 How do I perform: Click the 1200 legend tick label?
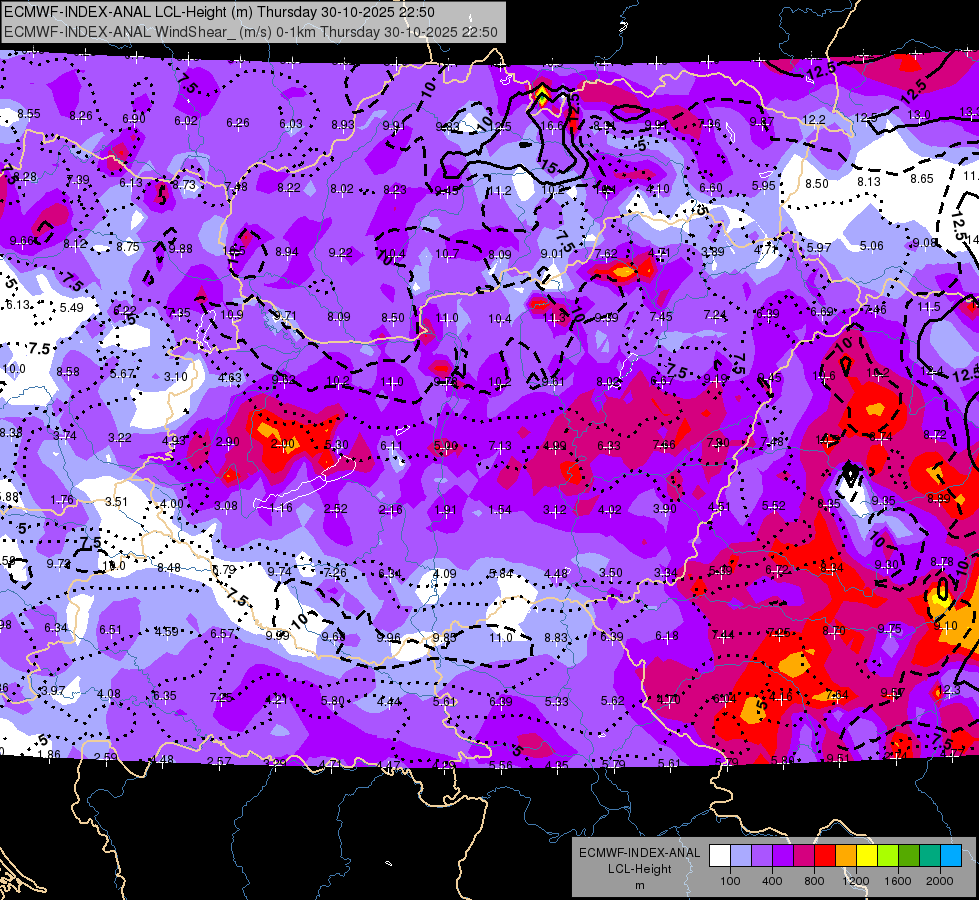(856, 881)
